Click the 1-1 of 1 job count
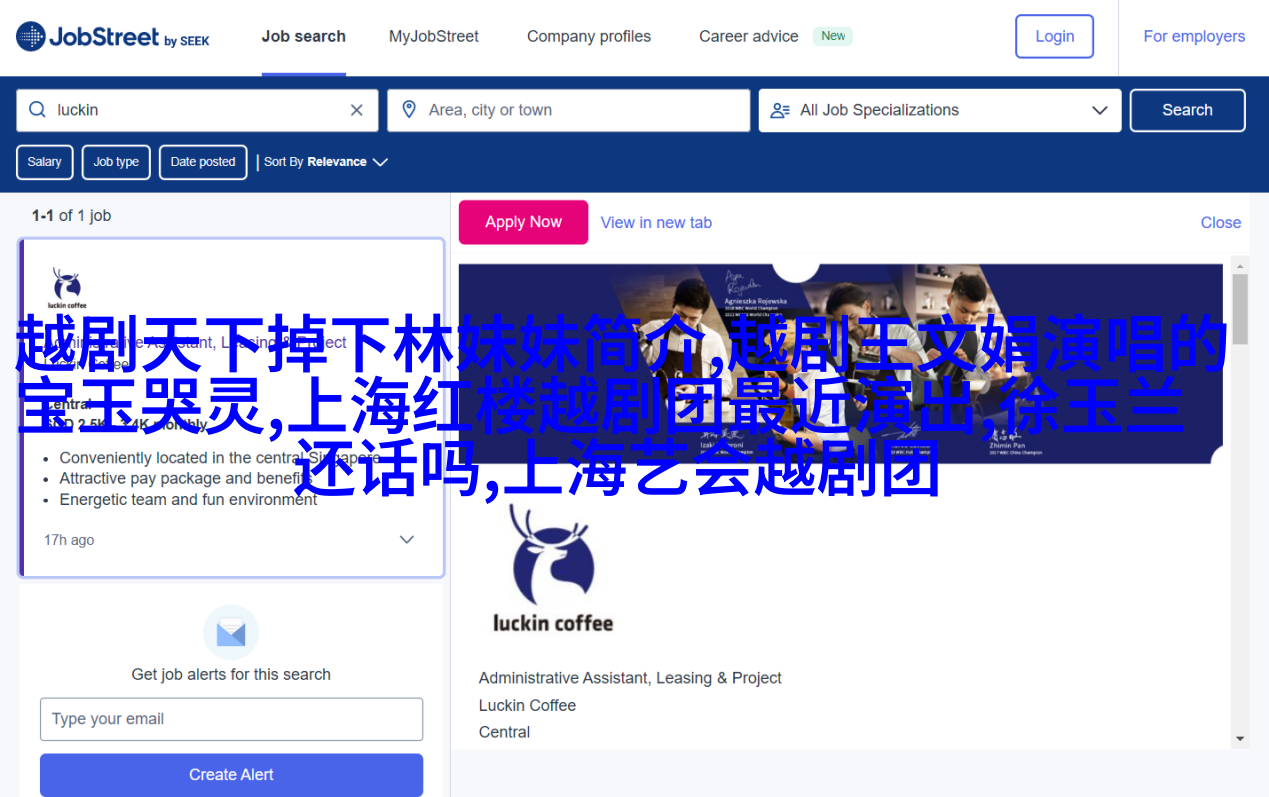 pos(71,215)
